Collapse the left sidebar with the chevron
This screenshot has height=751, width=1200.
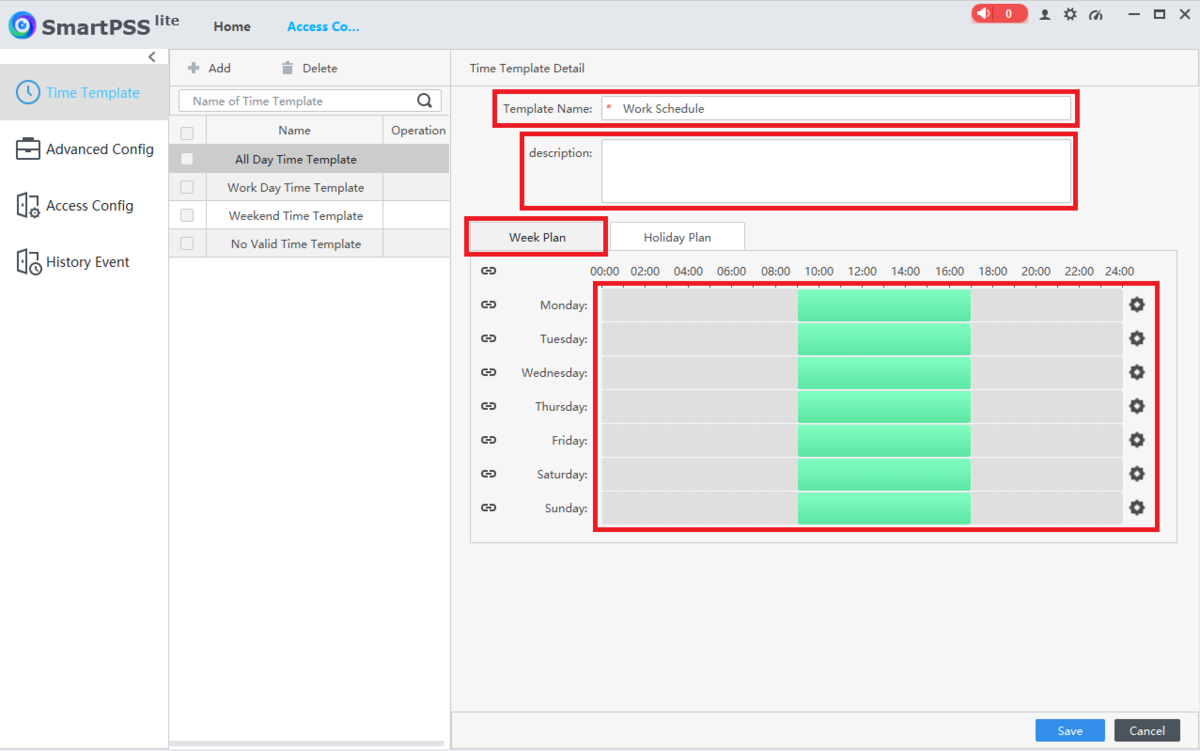click(152, 57)
